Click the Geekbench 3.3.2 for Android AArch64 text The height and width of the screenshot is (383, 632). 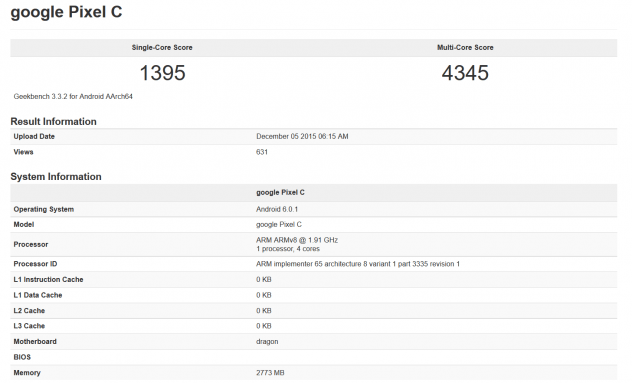click(73, 96)
